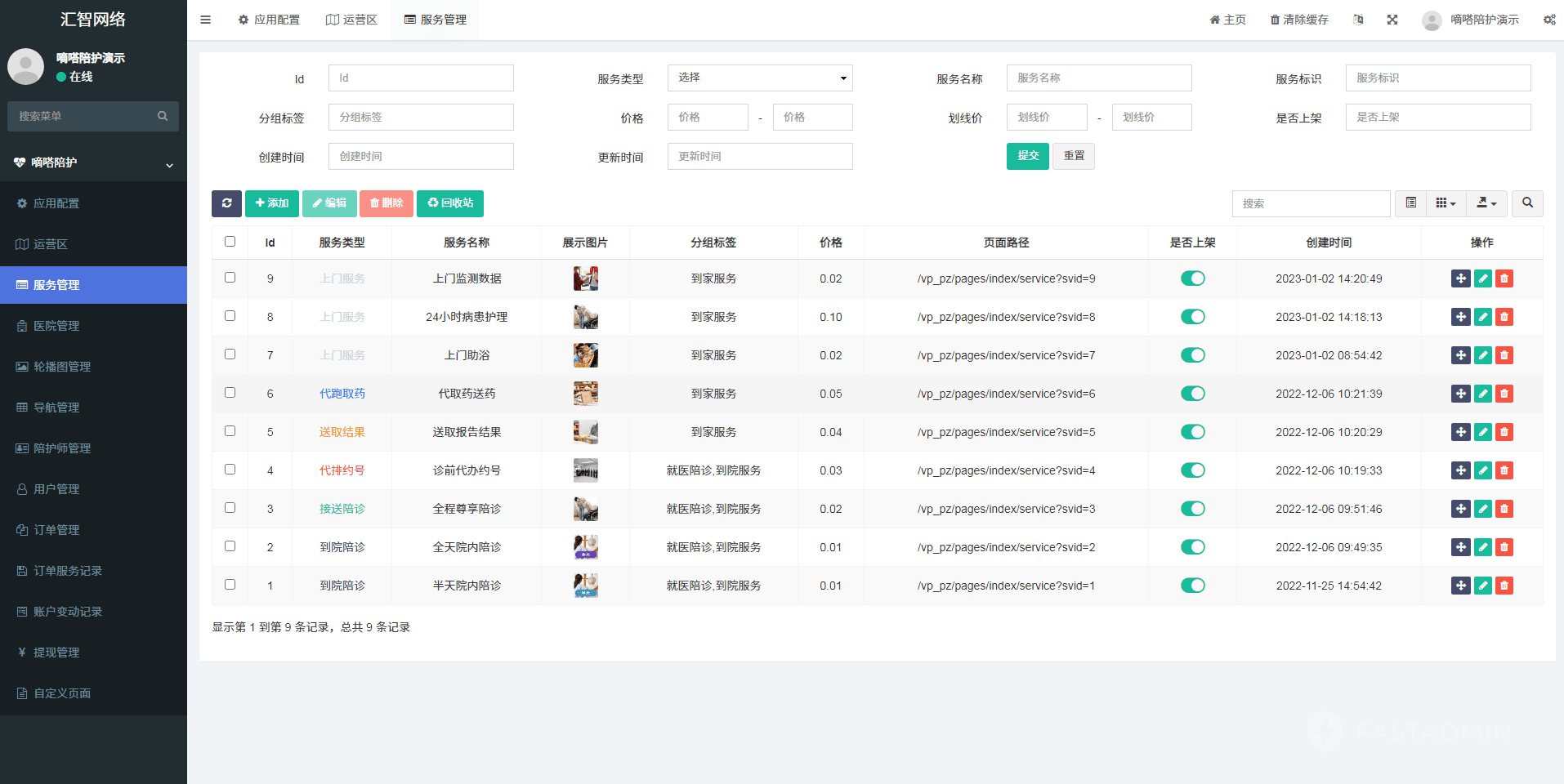Click red delete icon for row 9
Image resolution: width=1564 pixels, height=784 pixels.
click(x=1504, y=278)
